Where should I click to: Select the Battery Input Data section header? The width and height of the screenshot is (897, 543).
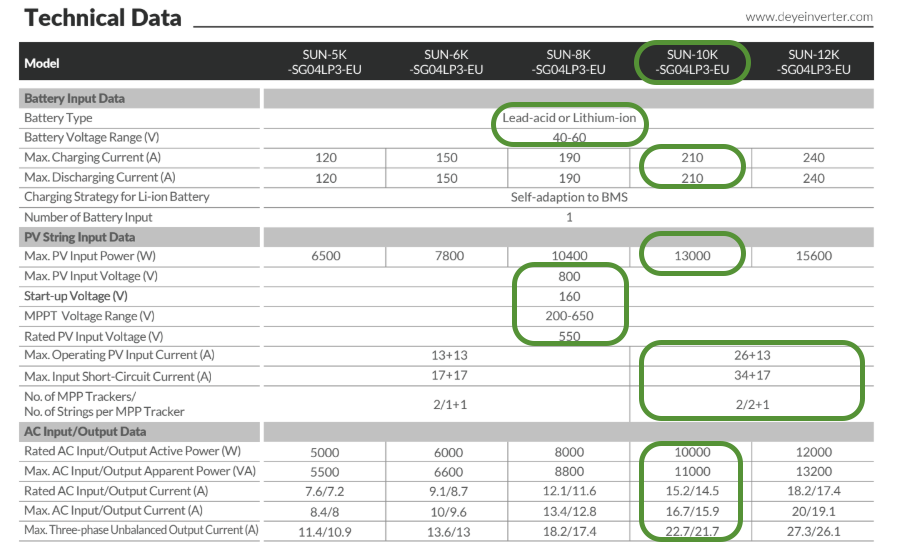pyautogui.click(x=74, y=98)
